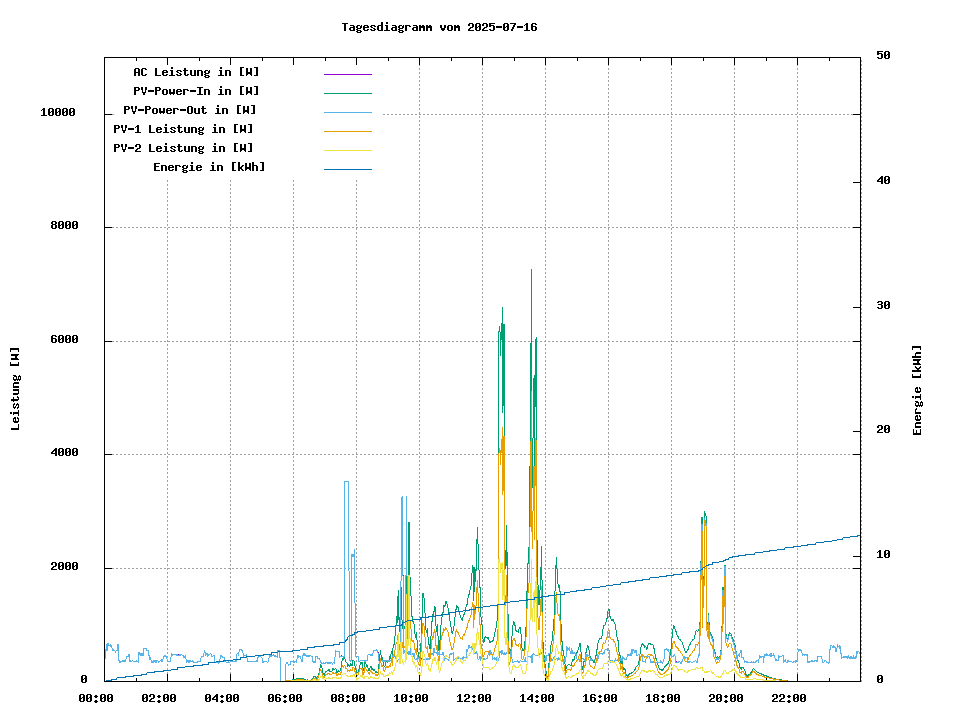
Task: Select the PV-1 Leistung legend label
Action: (x=183, y=129)
